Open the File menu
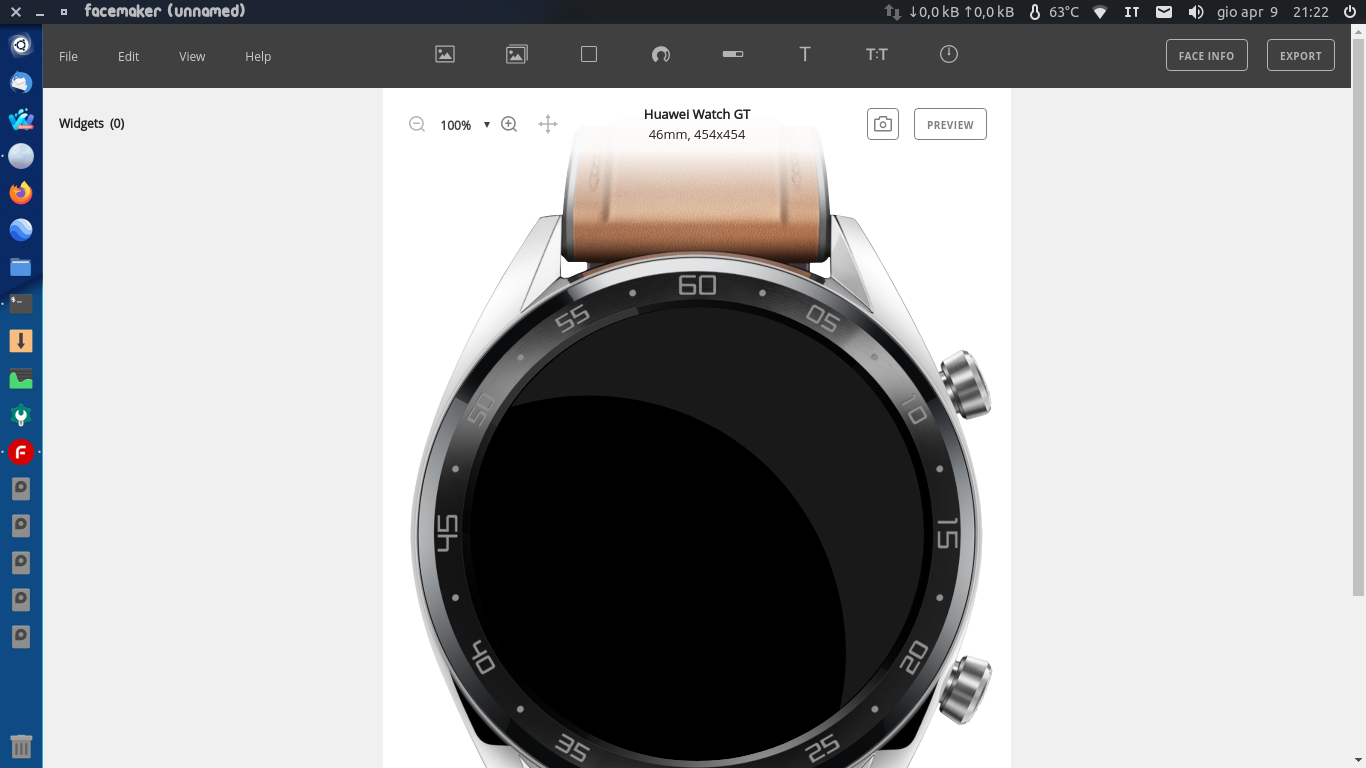 coord(68,56)
